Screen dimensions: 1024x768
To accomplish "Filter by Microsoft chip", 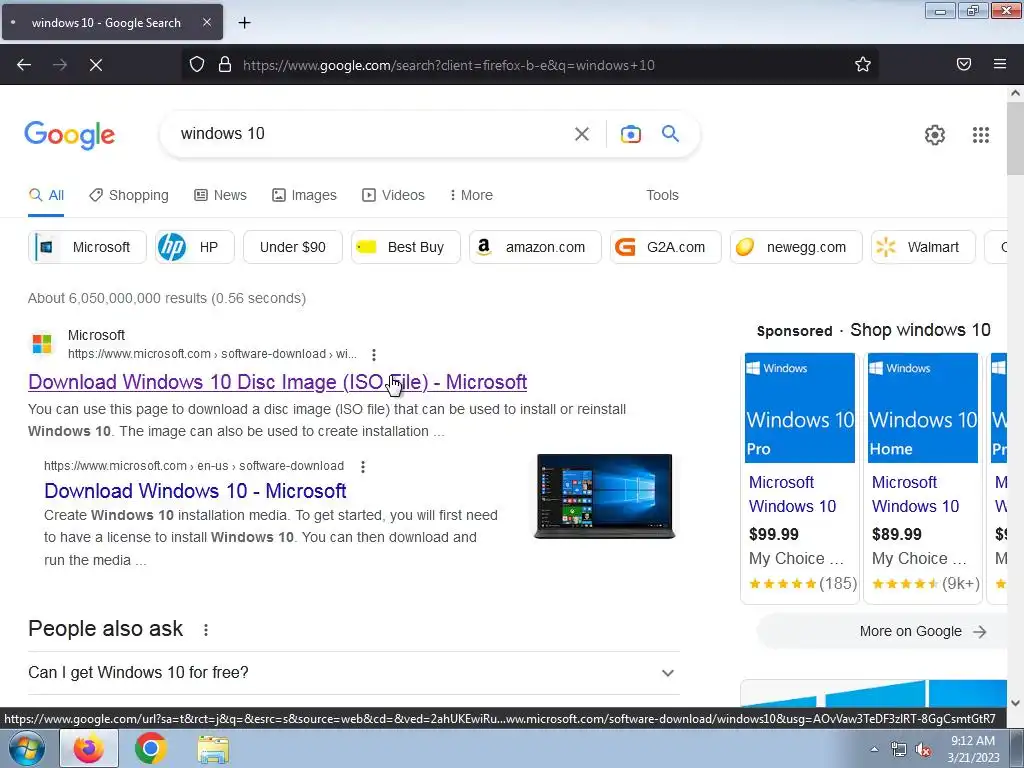I will [x=88, y=247].
